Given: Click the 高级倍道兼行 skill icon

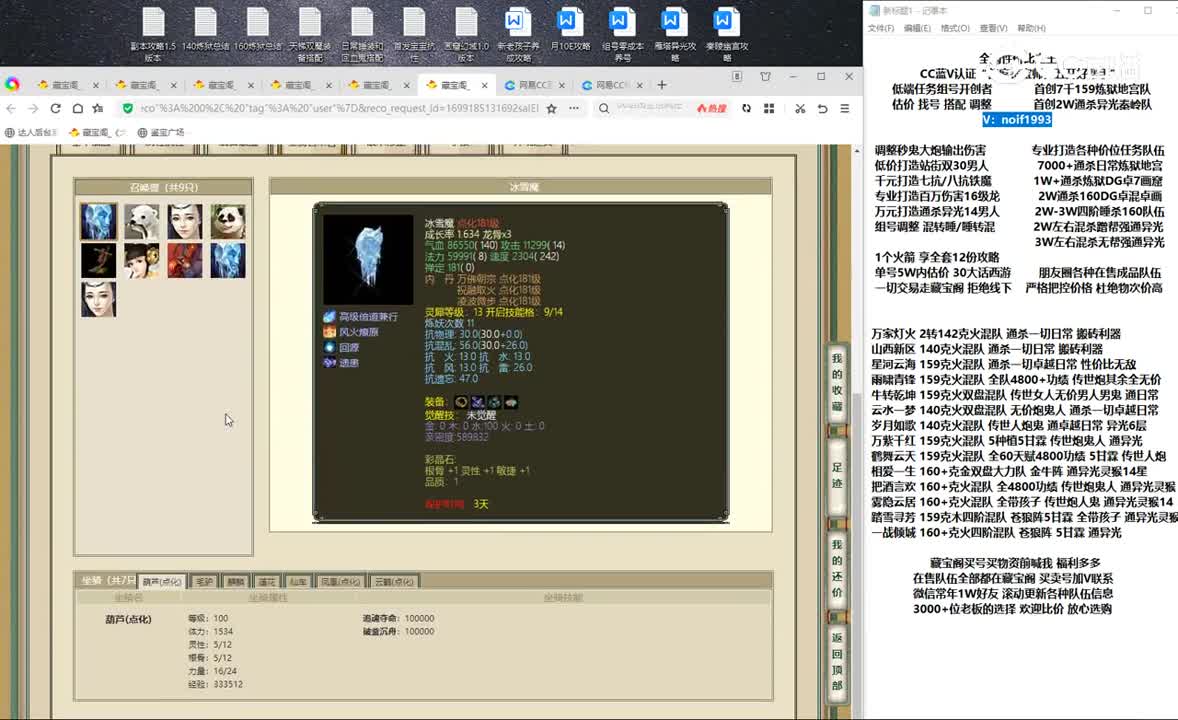Looking at the screenshot, I should coord(329,316).
